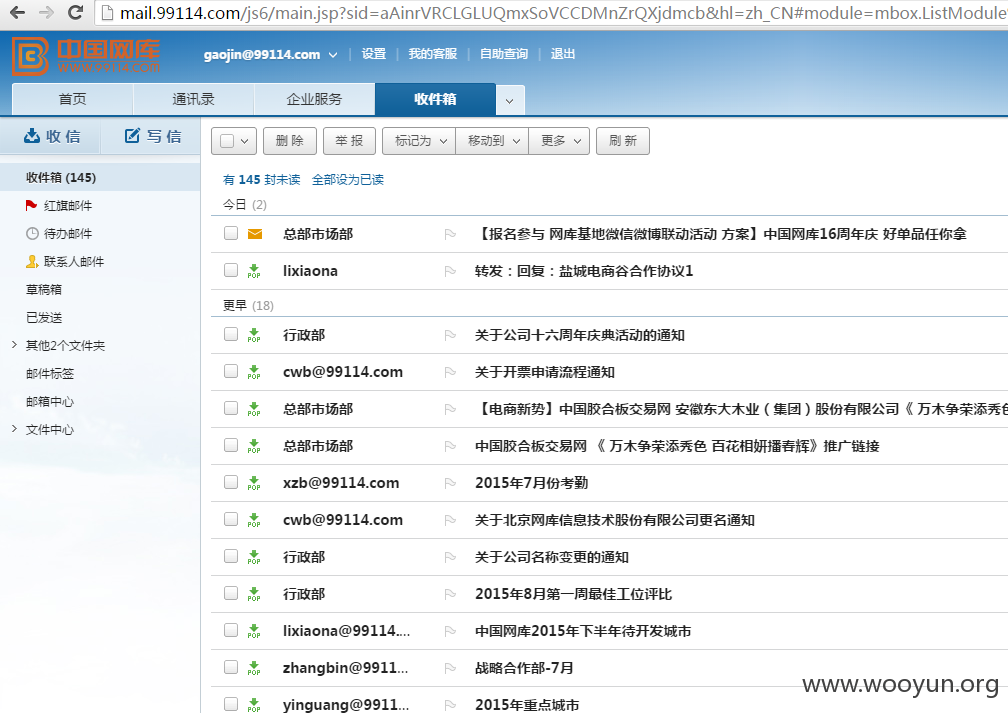Open the 标记为 dropdown
The width and height of the screenshot is (1008, 713).
click(x=418, y=141)
